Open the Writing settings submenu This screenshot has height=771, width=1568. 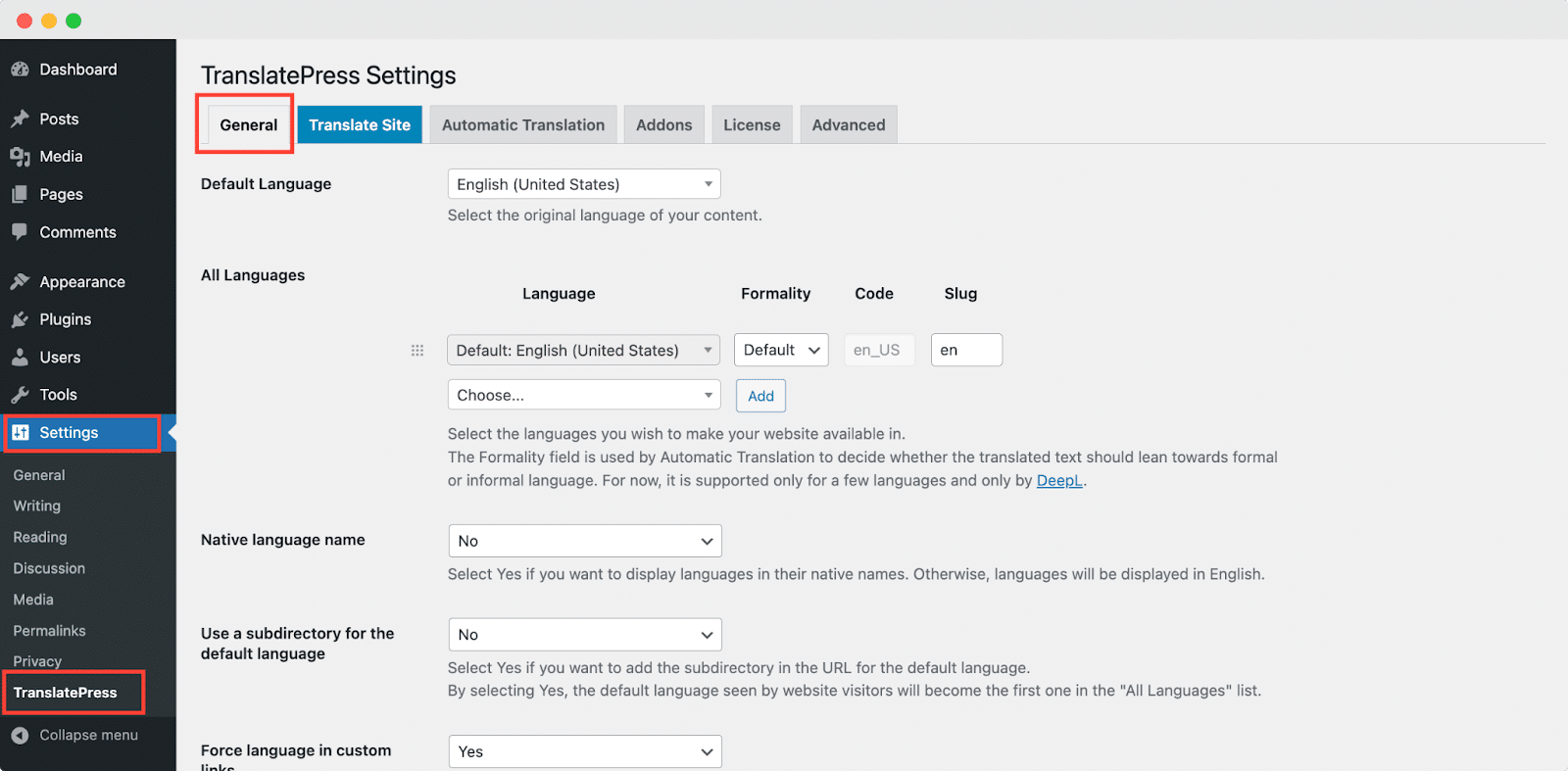tap(37, 506)
